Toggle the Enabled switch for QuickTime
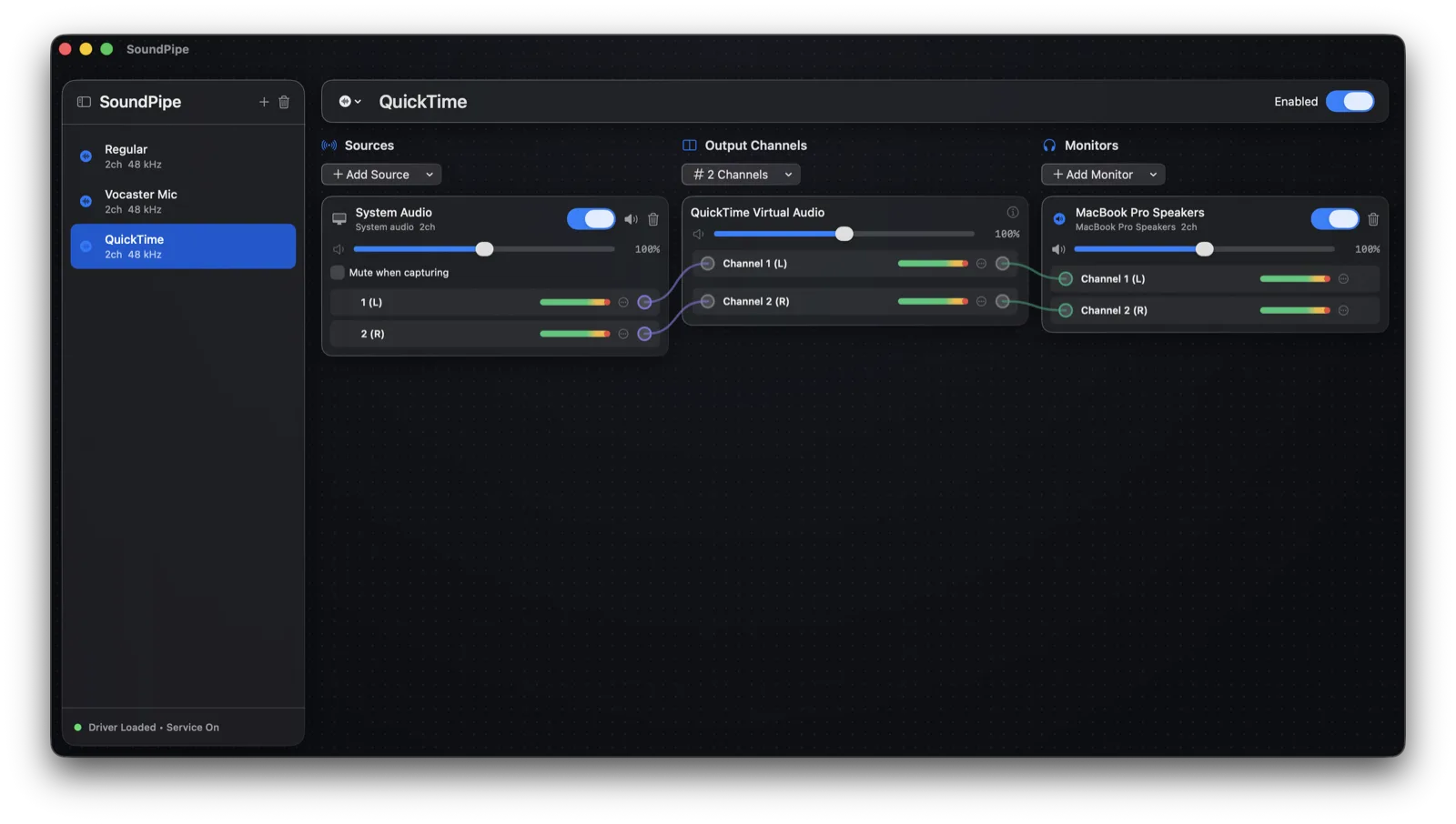Viewport: 1456px width, 824px height. [1350, 102]
